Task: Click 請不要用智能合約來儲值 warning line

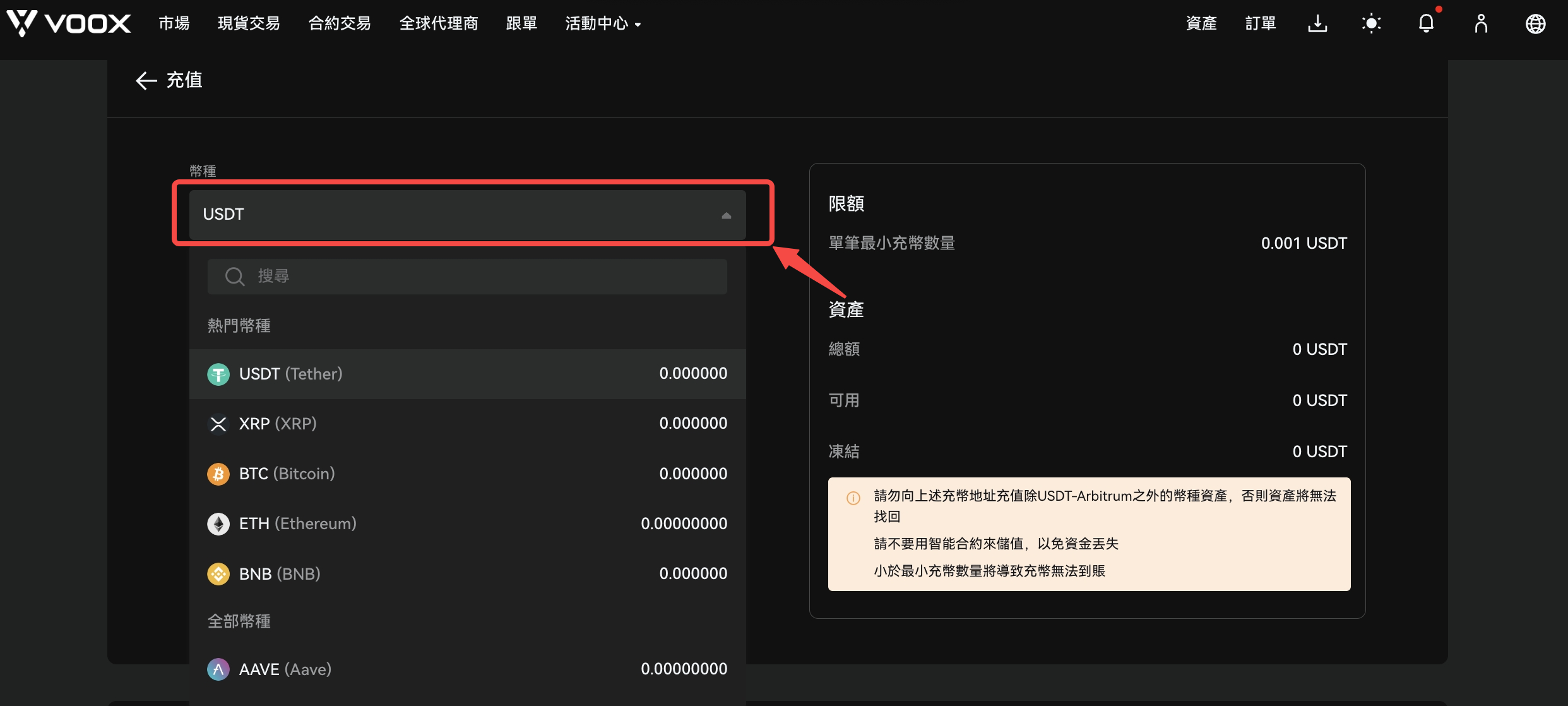Action: 996,544
